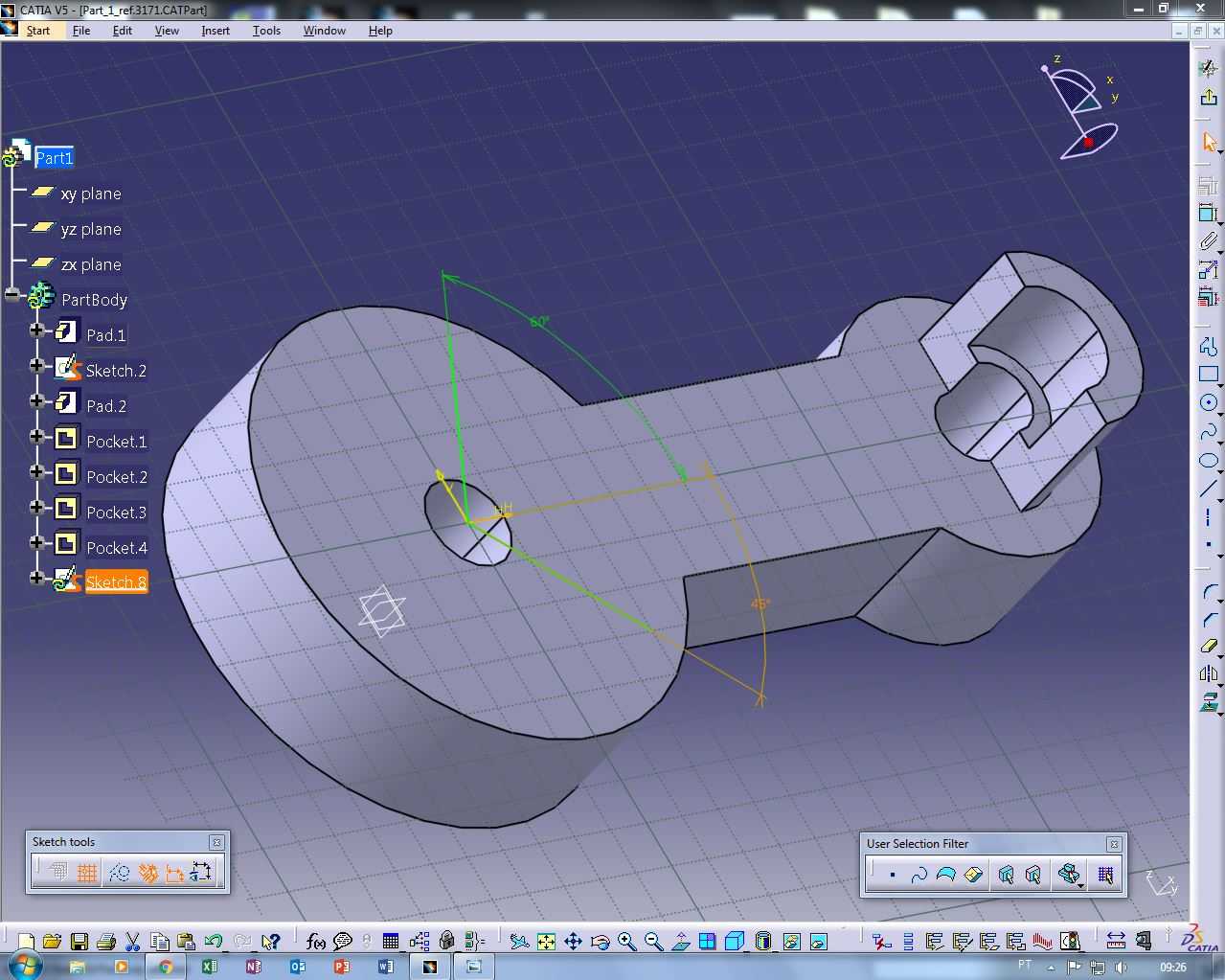Click the Undo arrow icon
This screenshot has width=1225, height=980.
coord(214,942)
